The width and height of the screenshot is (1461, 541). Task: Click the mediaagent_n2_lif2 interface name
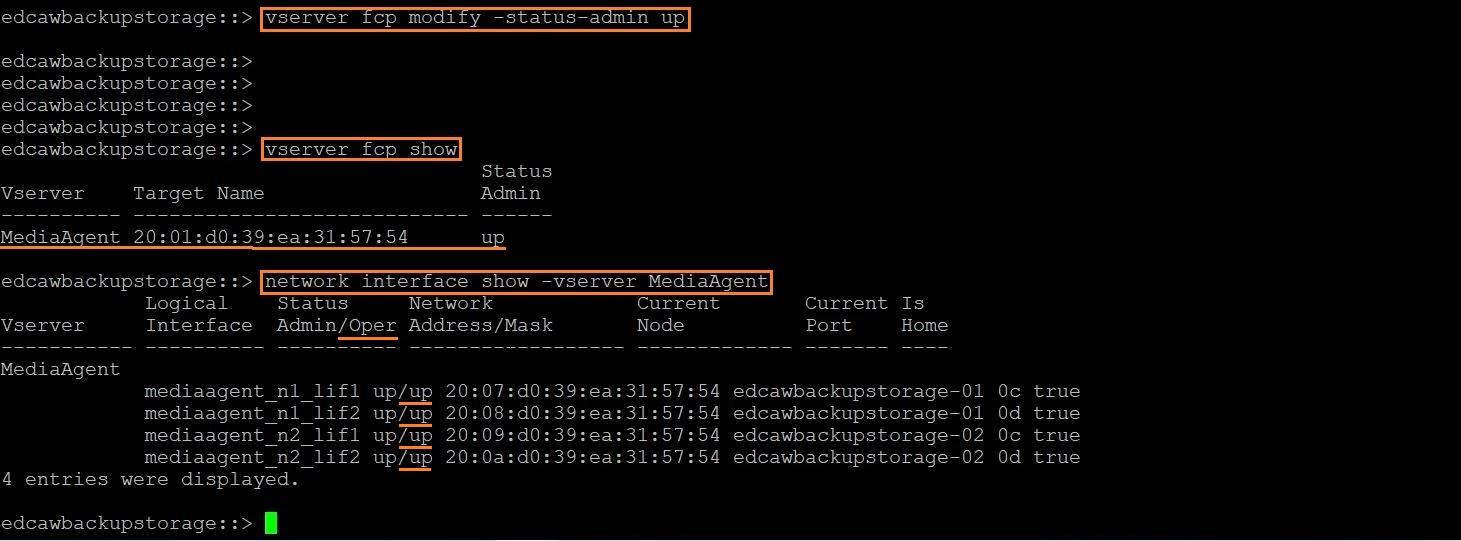pos(252,458)
